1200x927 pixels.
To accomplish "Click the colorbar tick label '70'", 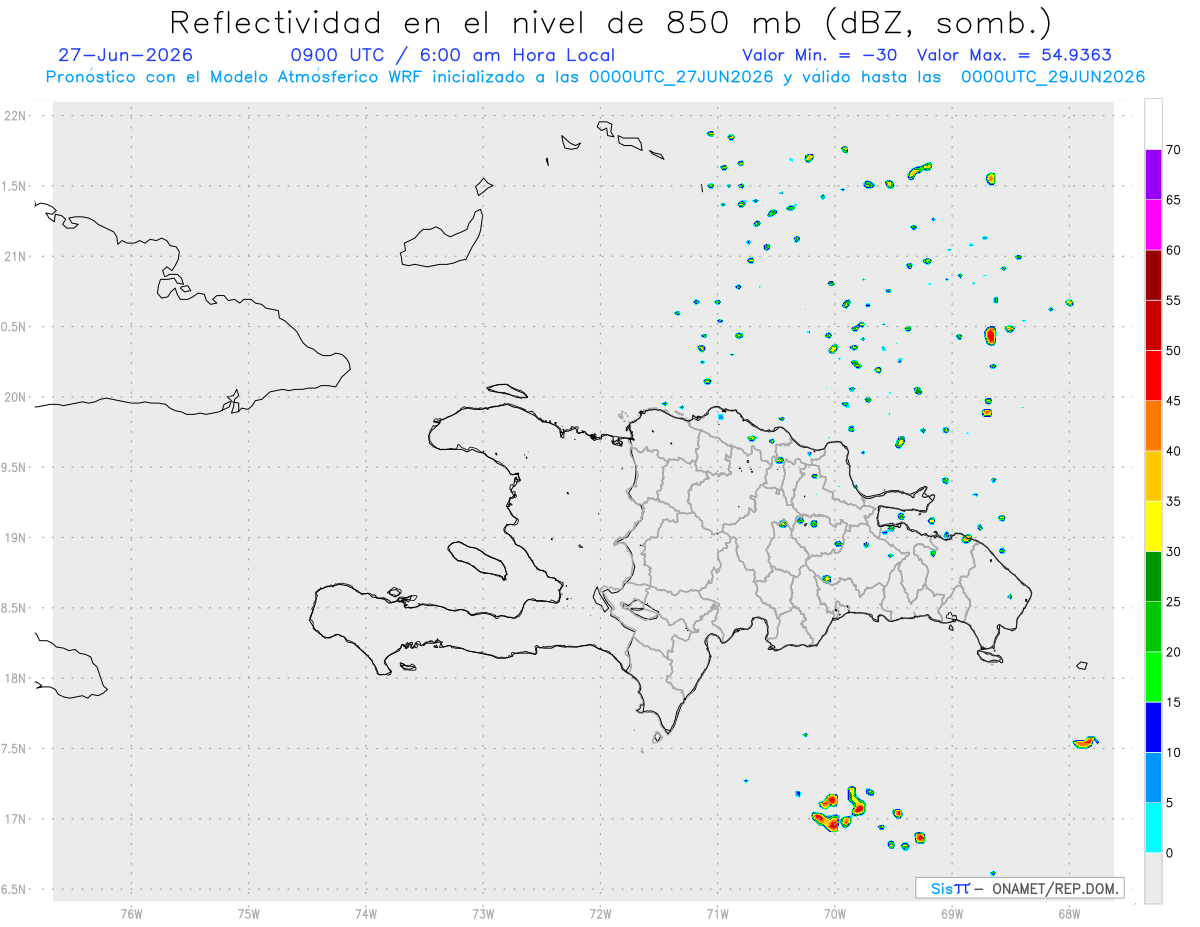I will (x=1173, y=150).
